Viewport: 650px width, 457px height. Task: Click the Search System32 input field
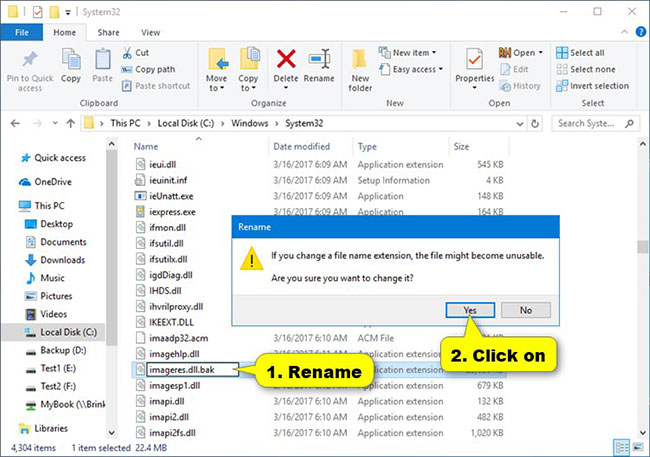(x=595, y=123)
